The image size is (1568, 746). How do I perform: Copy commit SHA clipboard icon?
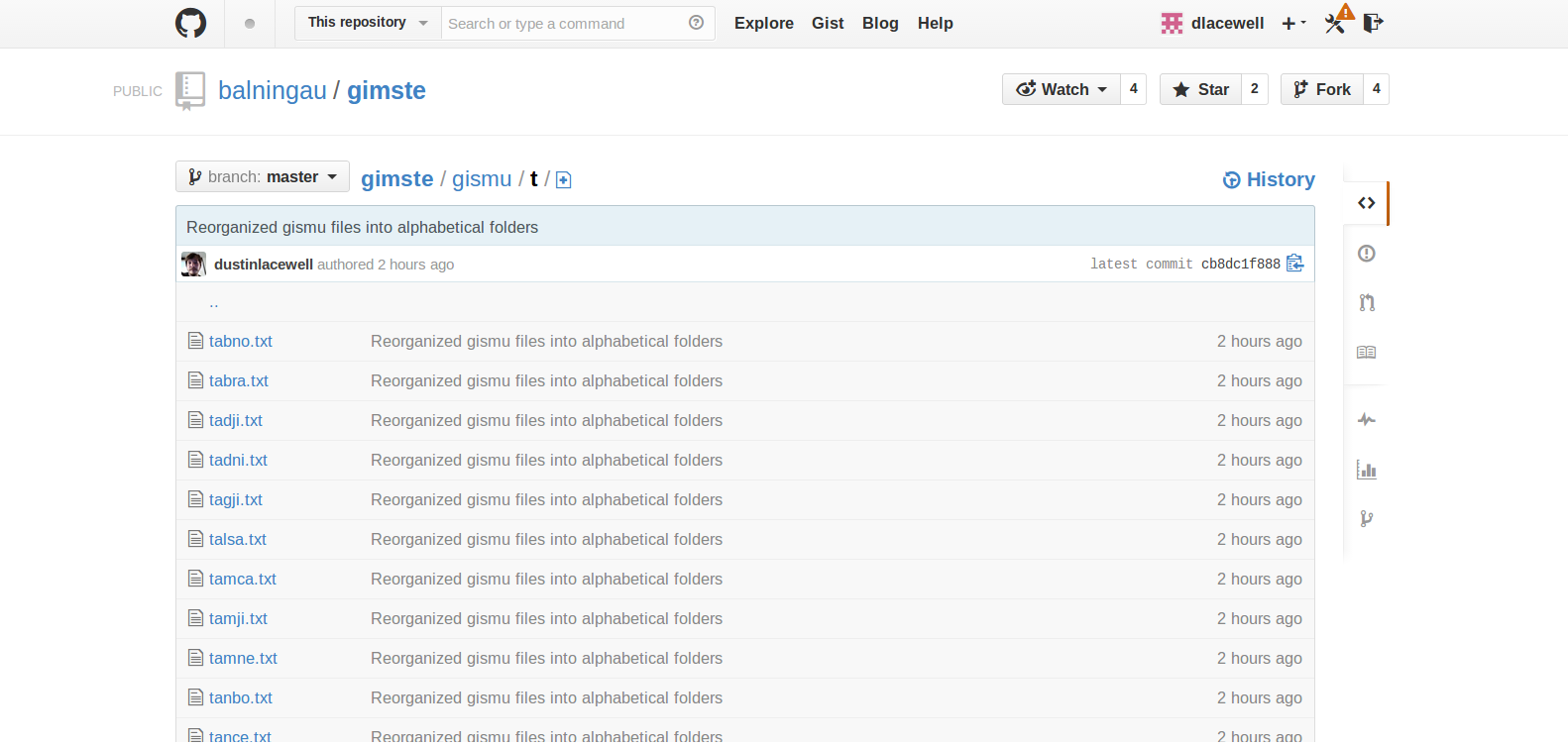(x=1294, y=263)
